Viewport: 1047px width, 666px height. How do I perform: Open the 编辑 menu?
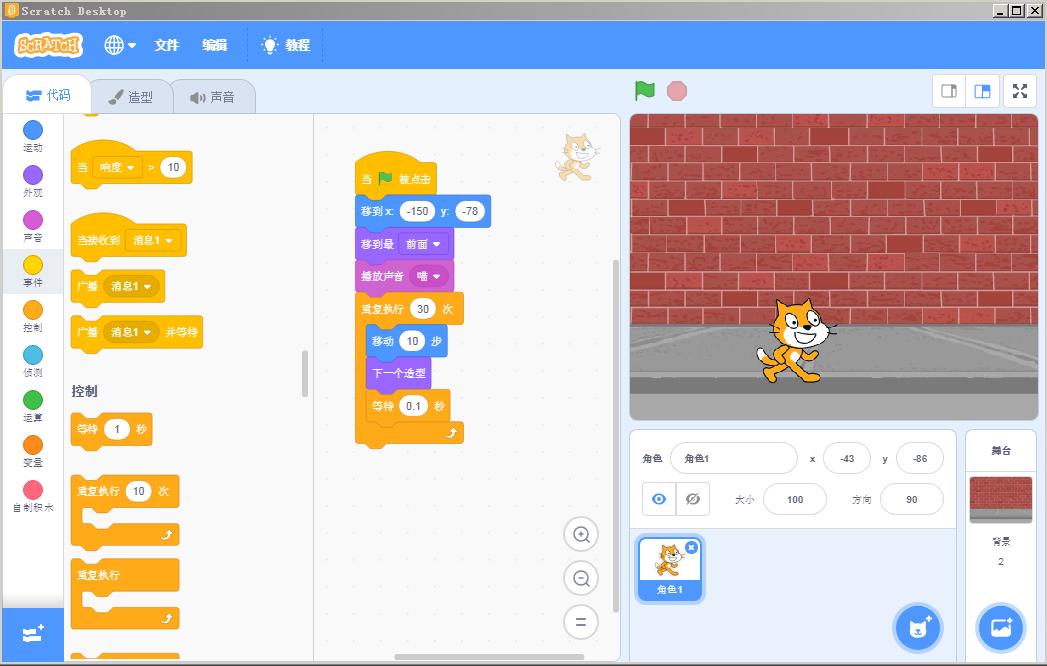pos(214,45)
